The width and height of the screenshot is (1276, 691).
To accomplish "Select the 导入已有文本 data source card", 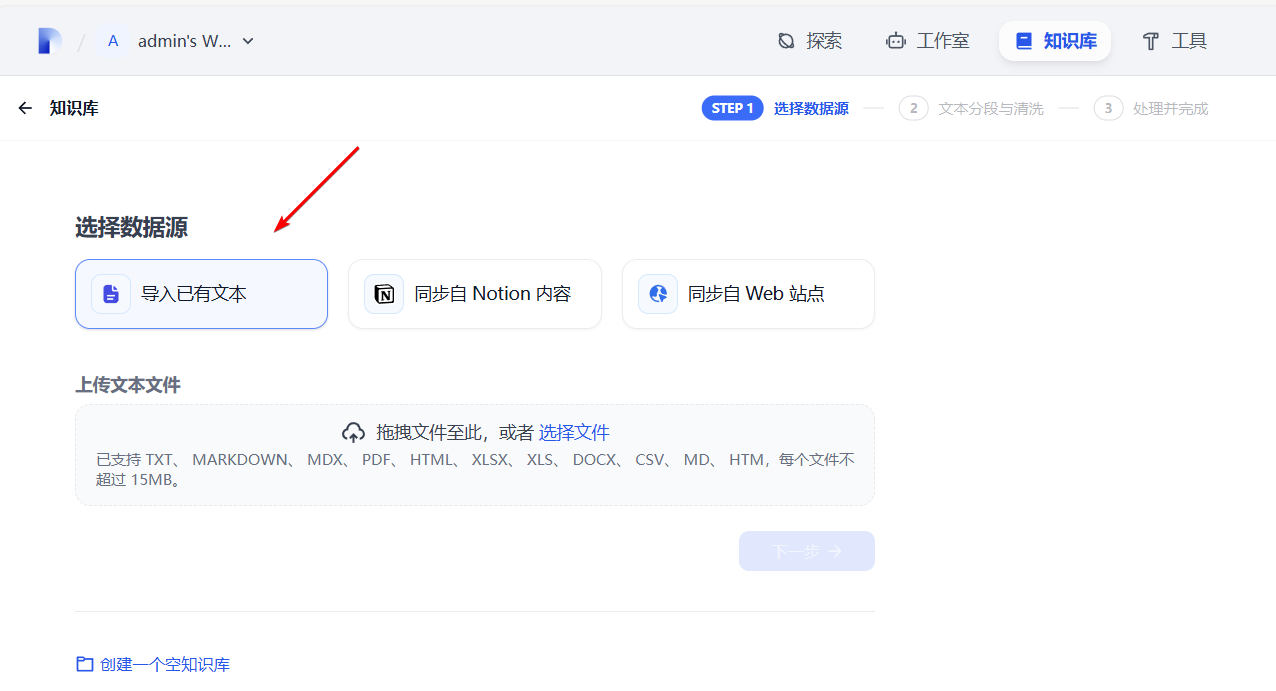I will pyautogui.click(x=201, y=294).
